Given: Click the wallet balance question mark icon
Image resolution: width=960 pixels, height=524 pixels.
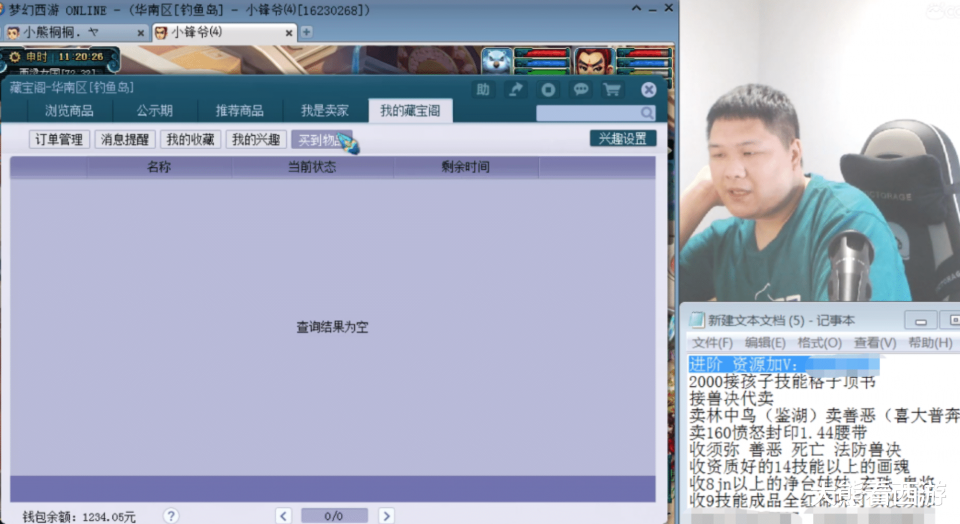Looking at the screenshot, I should pos(171,516).
